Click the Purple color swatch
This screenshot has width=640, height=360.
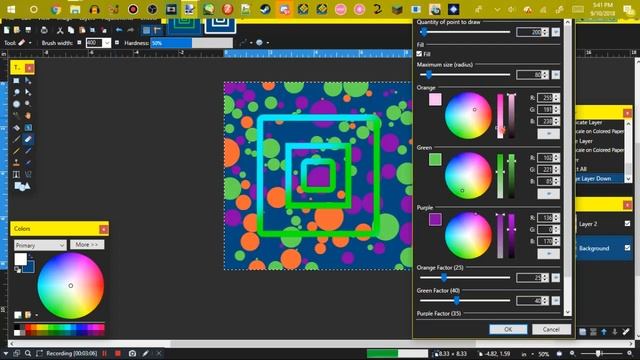click(x=435, y=219)
